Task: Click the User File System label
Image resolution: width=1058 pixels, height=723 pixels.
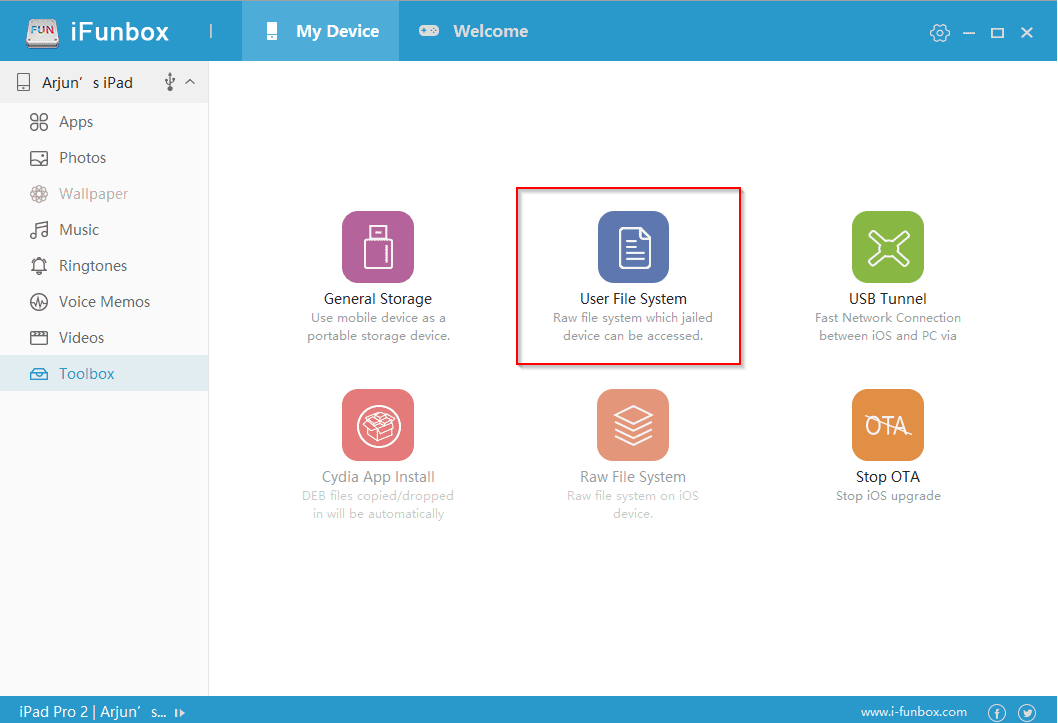Action: [x=633, y=299]
